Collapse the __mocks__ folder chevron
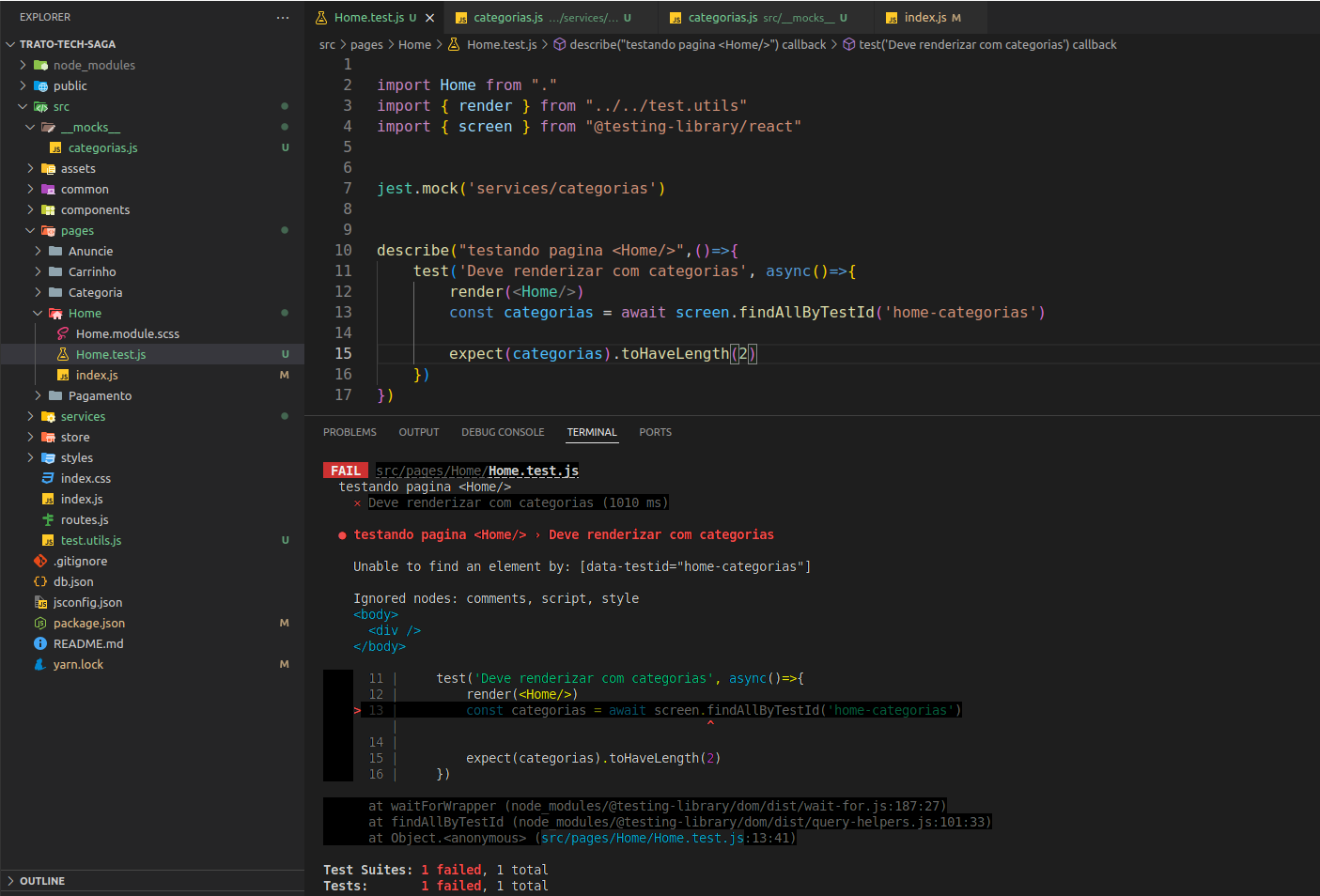Viewport: 1320px width, 896px height. pos(30,127)
